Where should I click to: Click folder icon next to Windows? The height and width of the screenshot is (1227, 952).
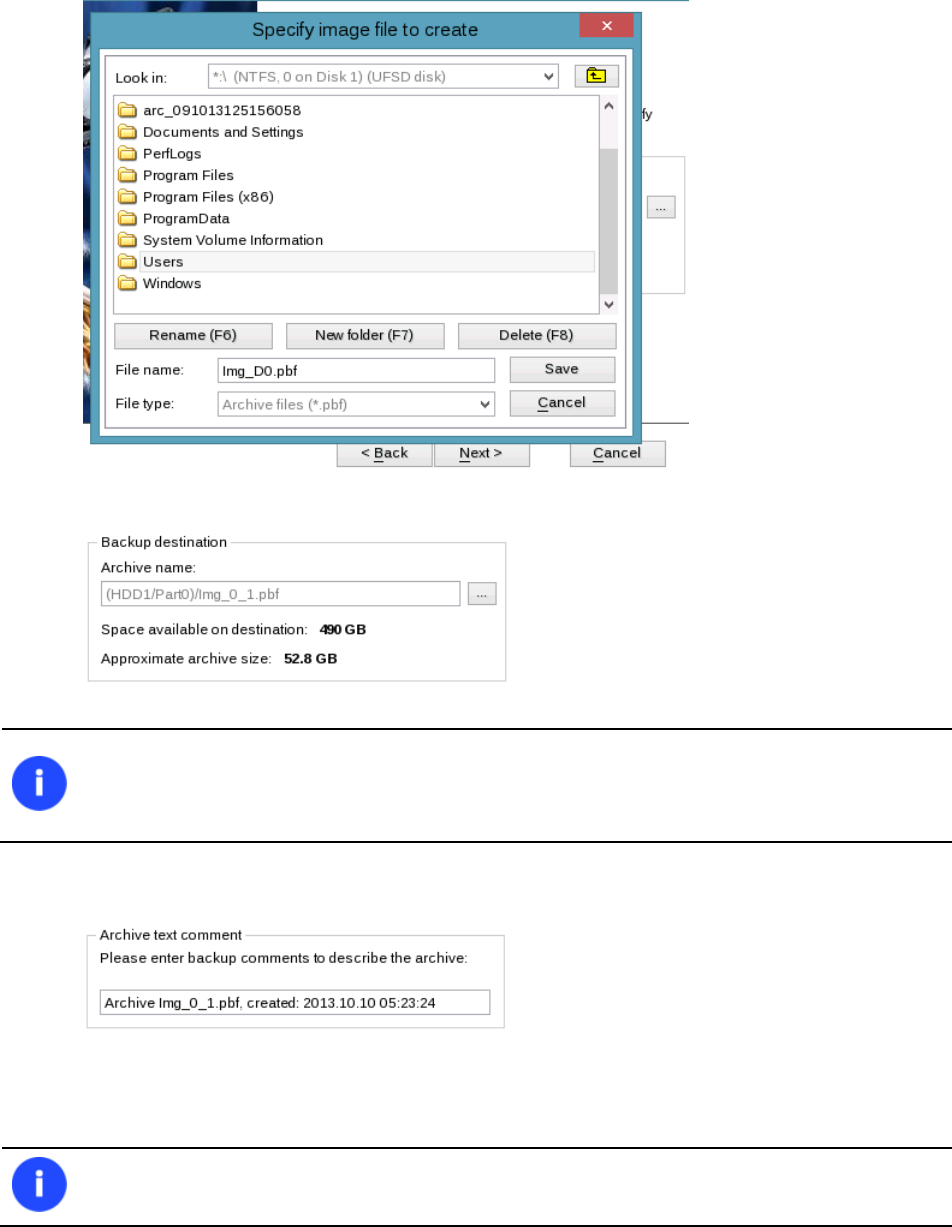click(x=127, y=283)
